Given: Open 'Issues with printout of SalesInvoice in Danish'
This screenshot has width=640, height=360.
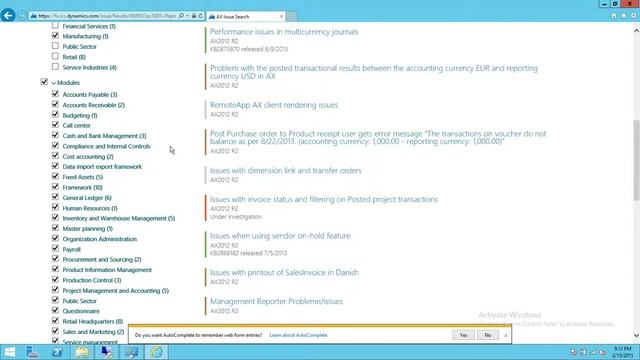Looking at the screenshot, I should click(x=284, y=273).
